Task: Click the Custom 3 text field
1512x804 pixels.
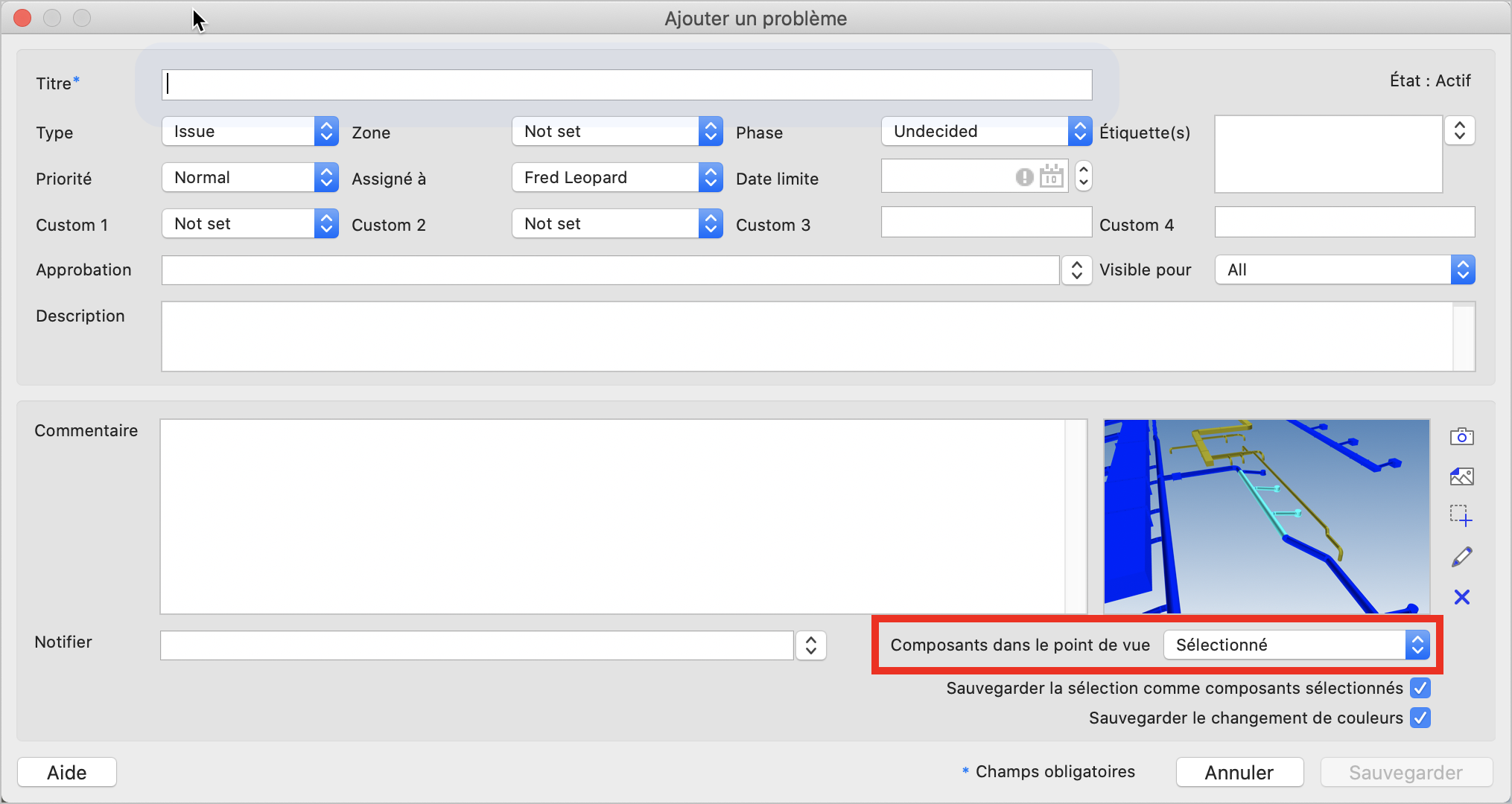Action: click(987, 222)
